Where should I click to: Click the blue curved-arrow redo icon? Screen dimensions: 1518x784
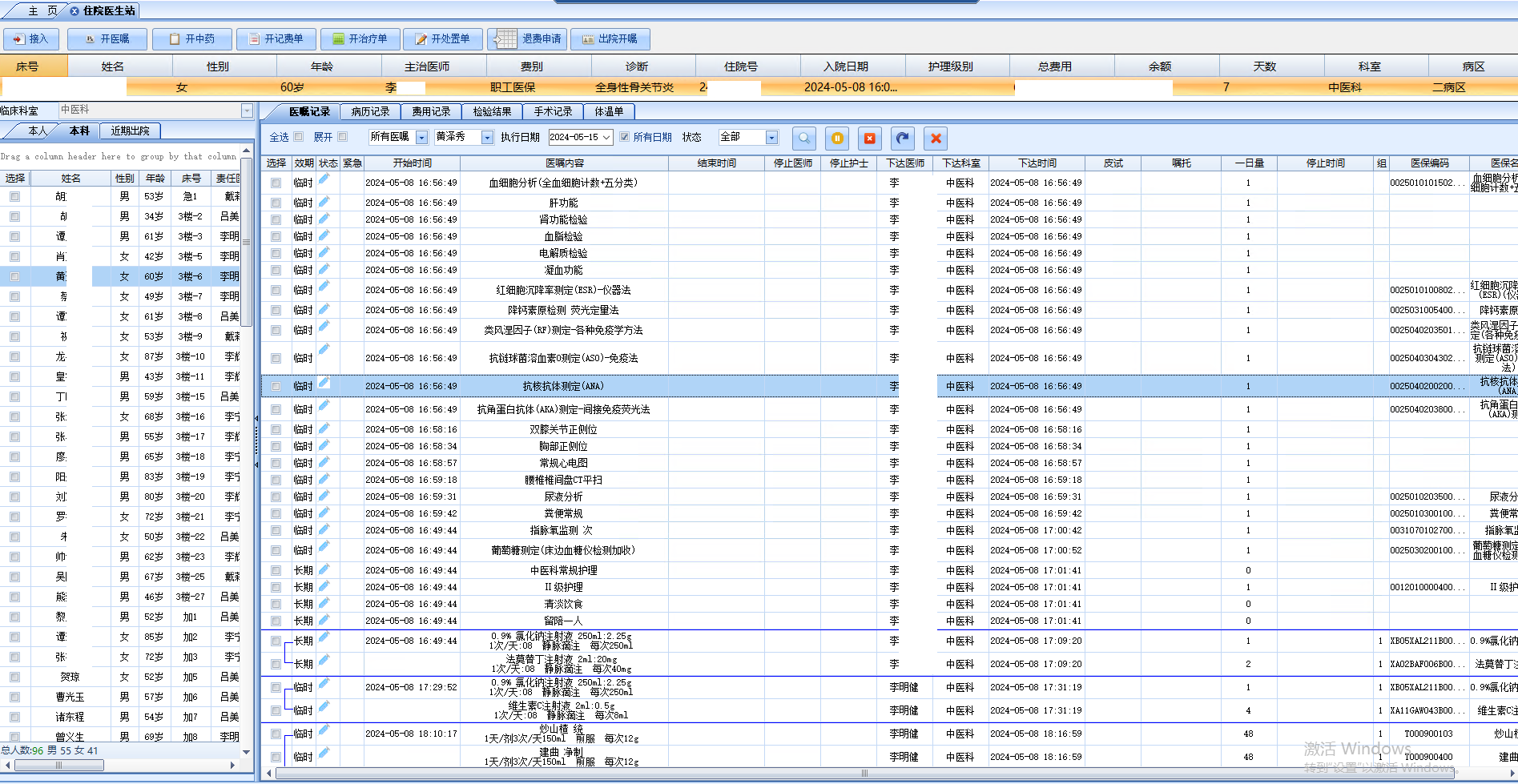coord(903,138)
